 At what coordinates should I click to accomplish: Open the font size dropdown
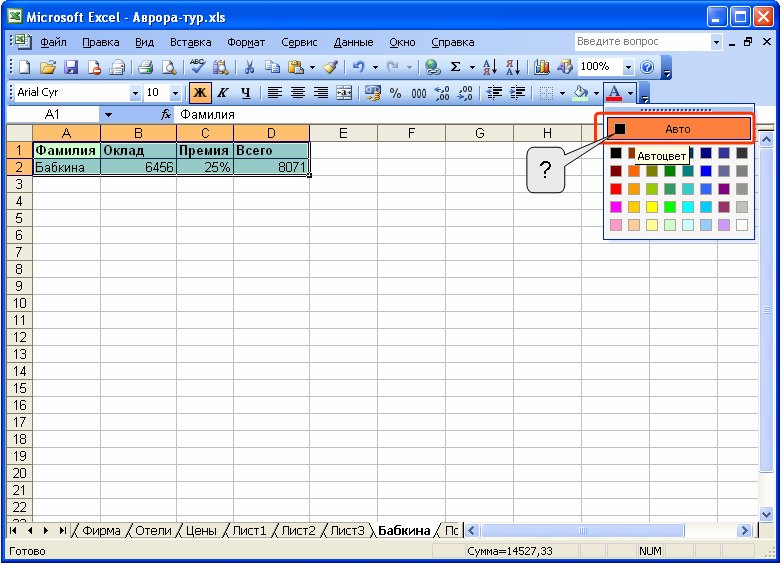tap(175, 93)
